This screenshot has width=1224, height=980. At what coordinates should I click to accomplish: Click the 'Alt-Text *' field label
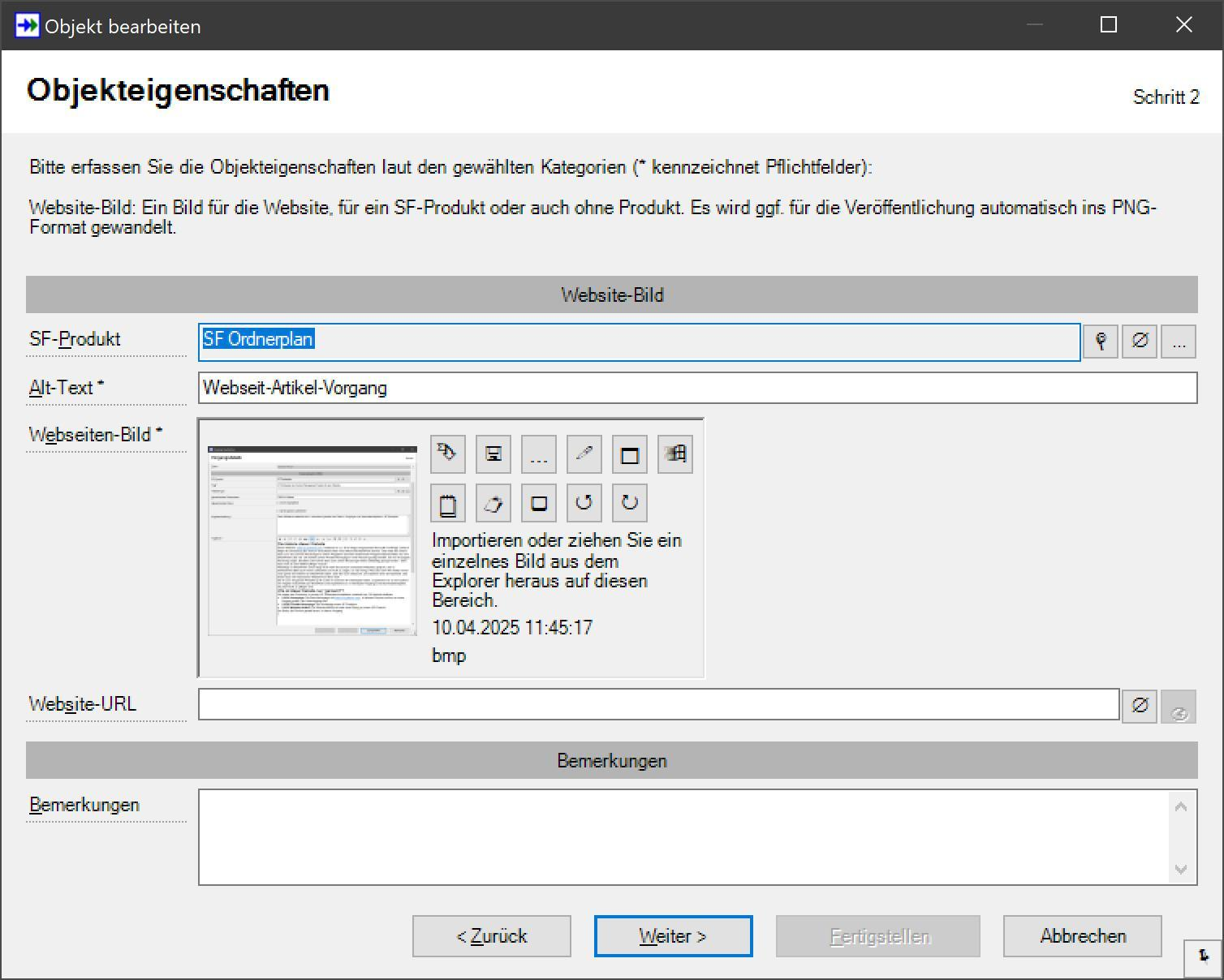67,388
